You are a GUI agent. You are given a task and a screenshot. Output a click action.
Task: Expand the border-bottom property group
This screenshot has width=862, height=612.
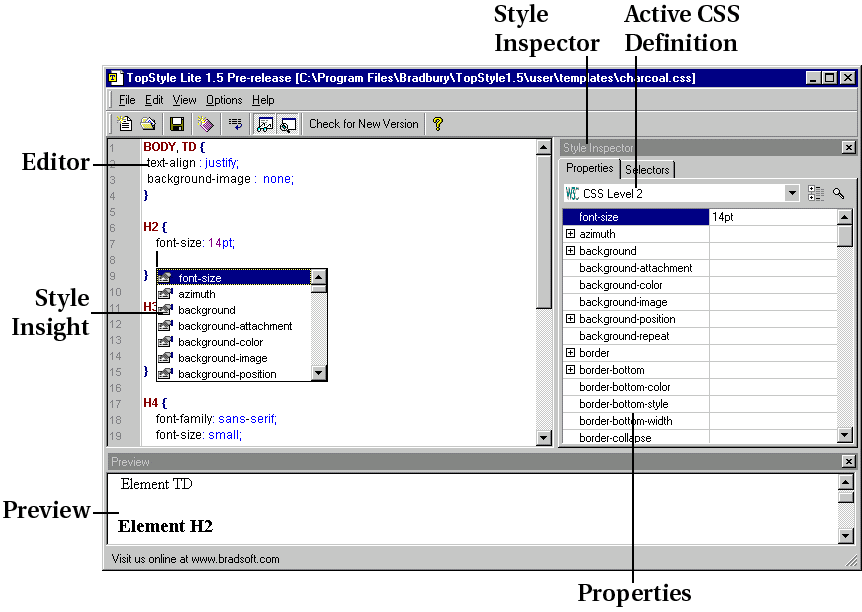coord(571,370)
